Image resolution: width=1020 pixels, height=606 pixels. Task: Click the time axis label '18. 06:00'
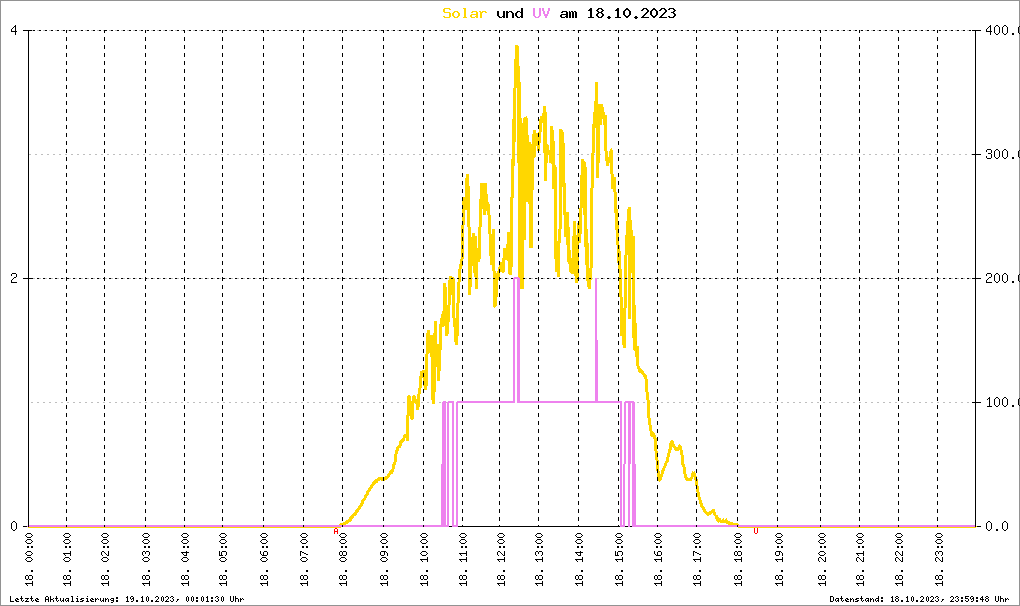(x=264, y=559)
